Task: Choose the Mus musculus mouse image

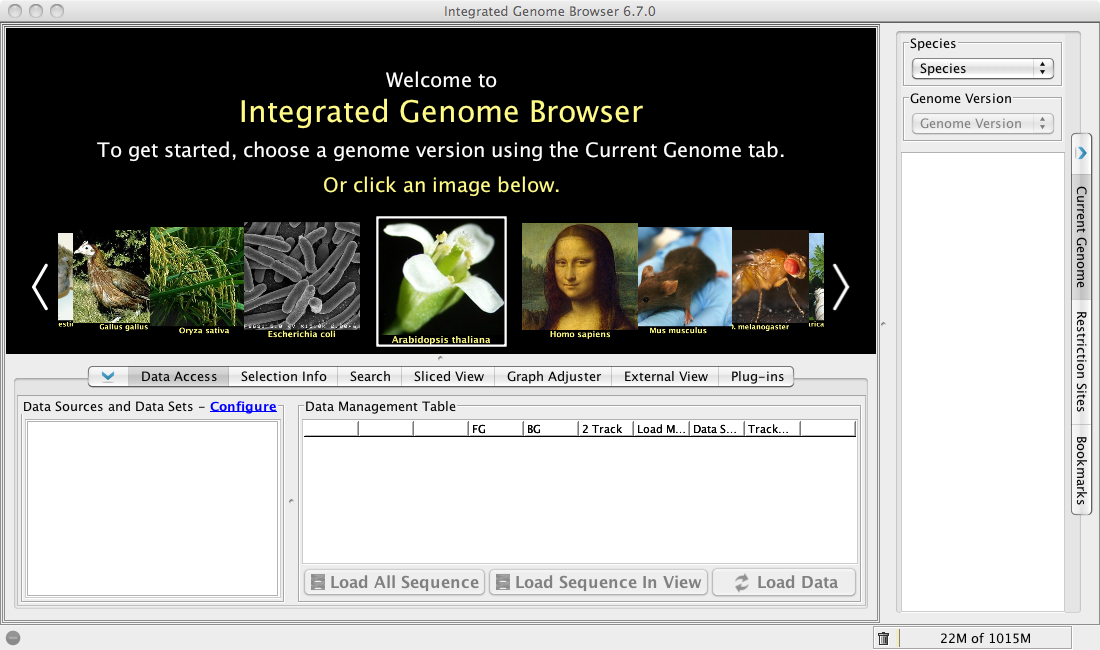Action: point(685,278)
